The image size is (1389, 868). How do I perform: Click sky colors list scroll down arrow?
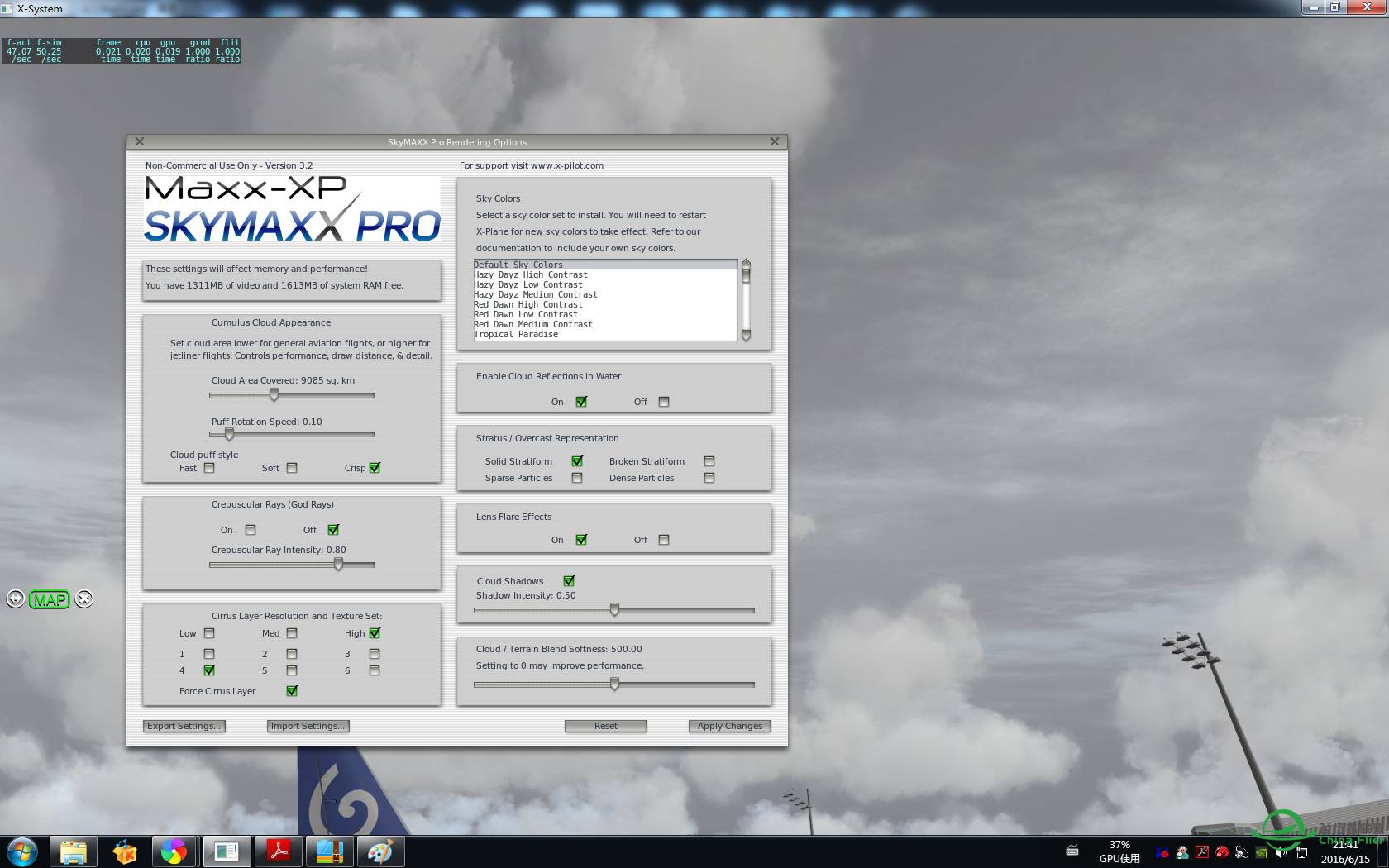[746, 335]
